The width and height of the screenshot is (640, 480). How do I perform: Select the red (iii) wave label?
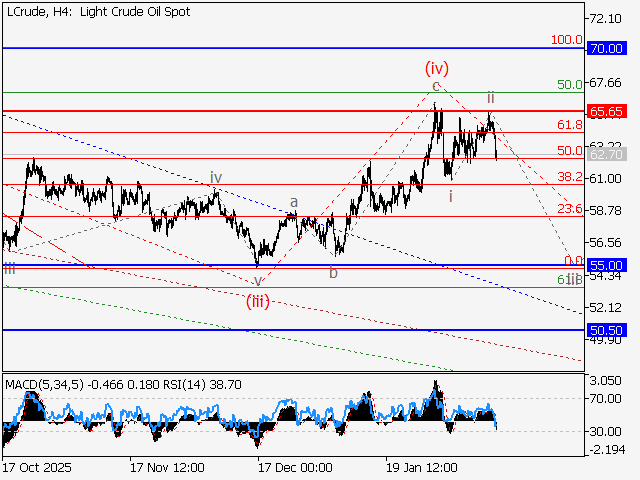[x=258, y=301]
